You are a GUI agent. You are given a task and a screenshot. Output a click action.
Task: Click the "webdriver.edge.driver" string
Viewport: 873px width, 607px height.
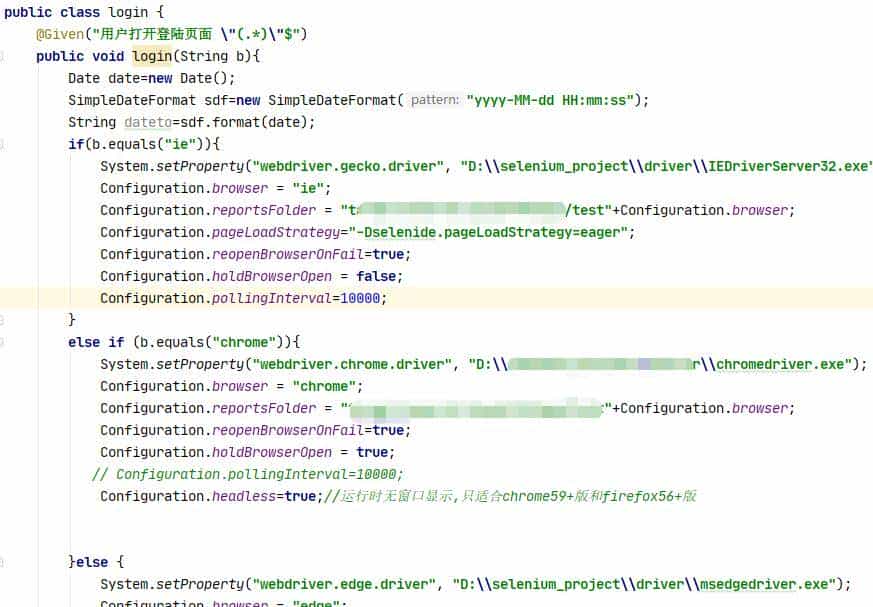pyautogui.click(x=344, y=584)
